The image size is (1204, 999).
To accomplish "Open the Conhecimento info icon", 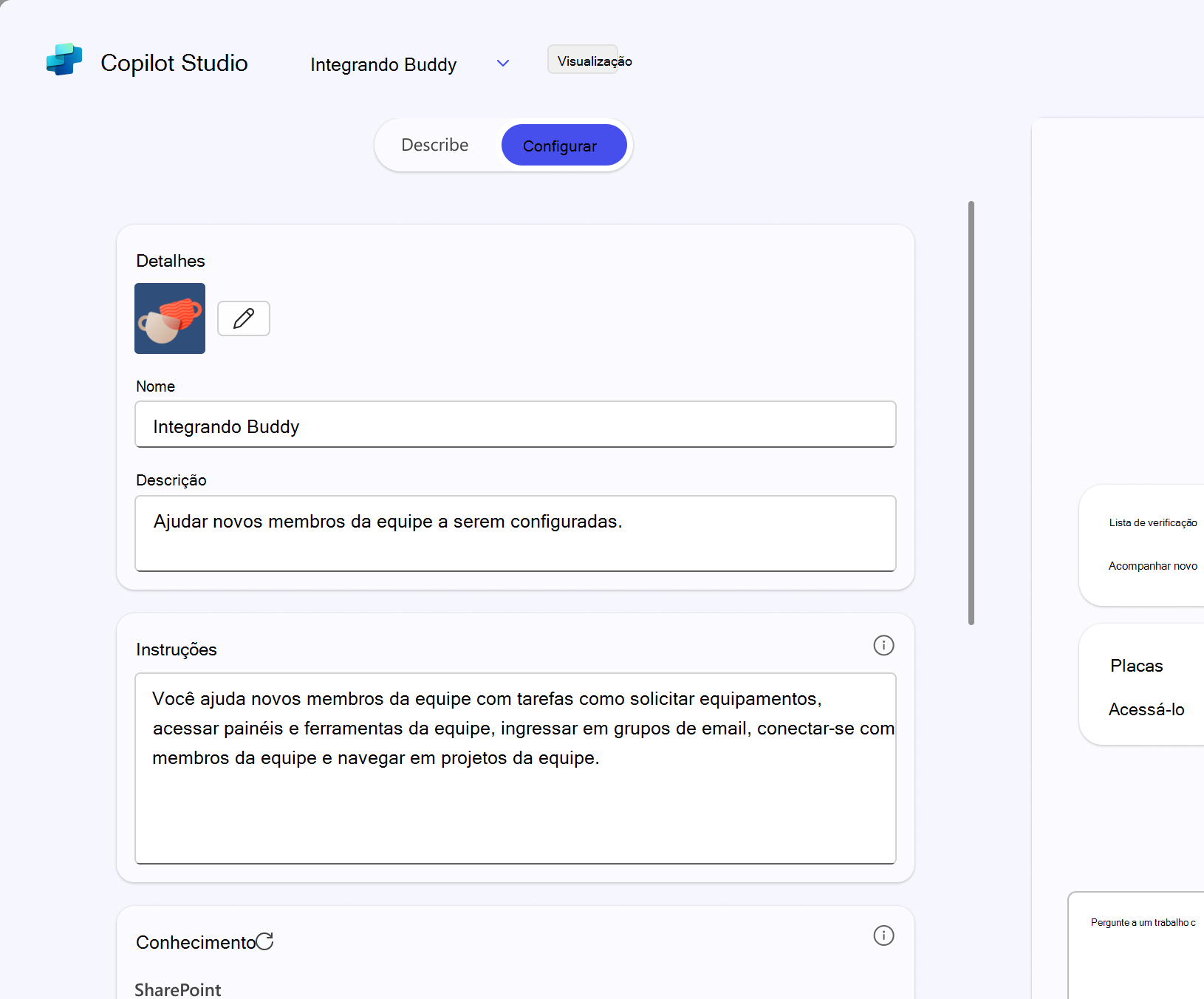I will pyautogui.click(x=883, y=935).
